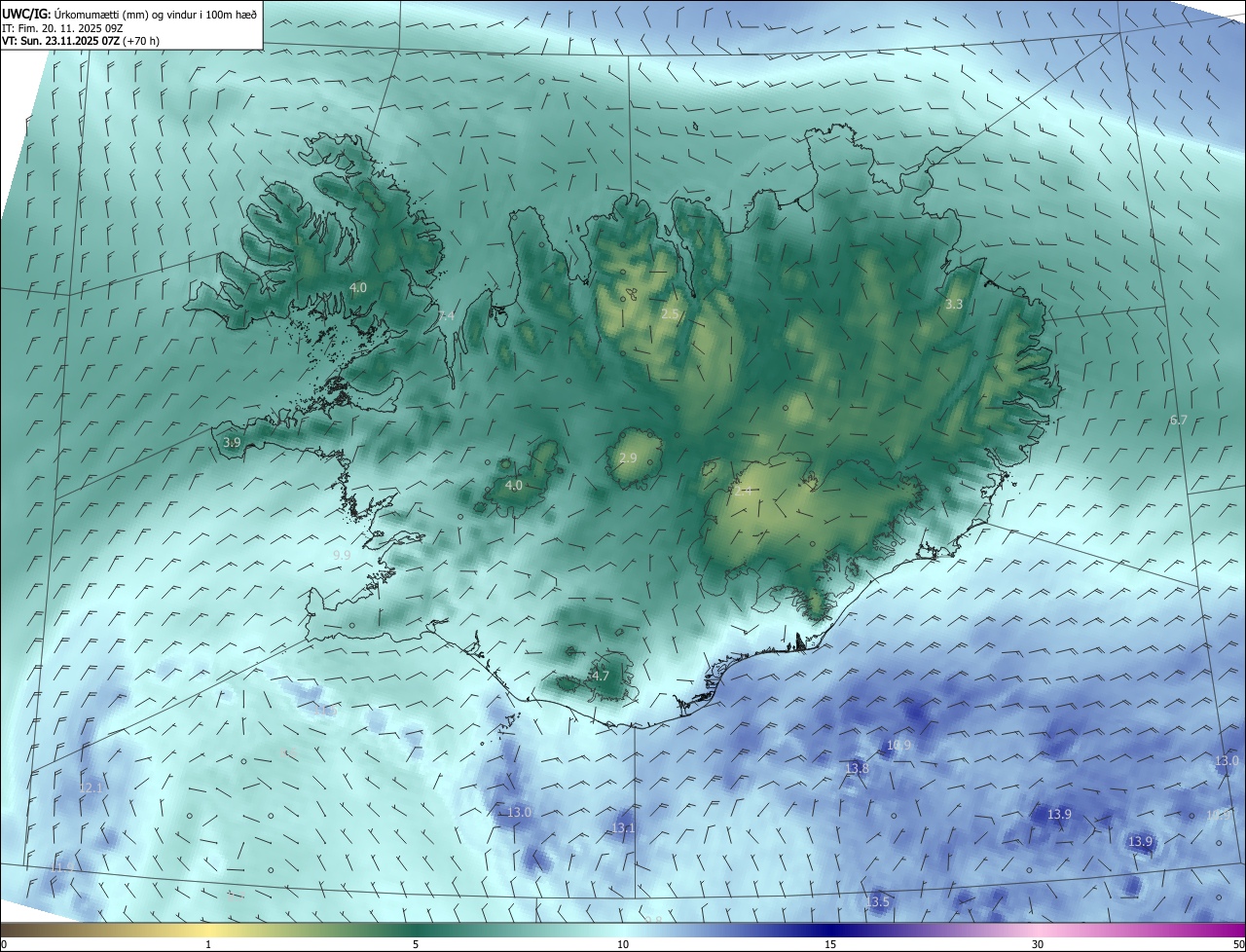This screenshot has width=1246, height=952.
Task: Click the 9.9 value off the southwest coast
Action: pyautogui.click(x=342, y=555)
